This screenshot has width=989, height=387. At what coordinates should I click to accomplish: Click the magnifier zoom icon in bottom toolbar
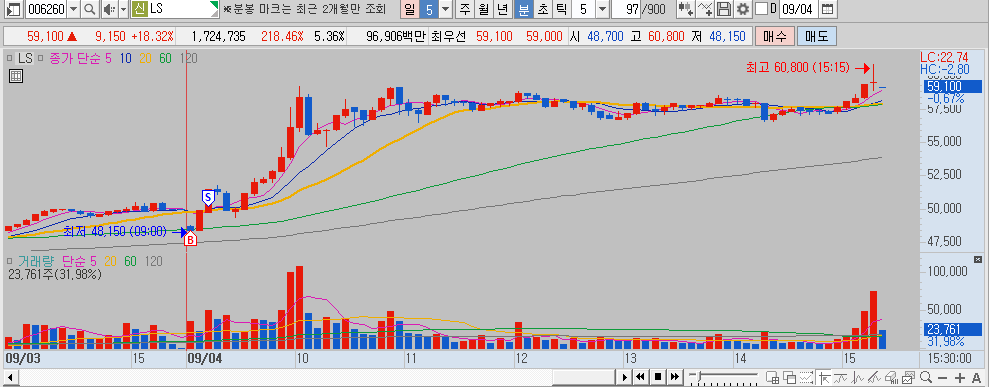[926, 377]
